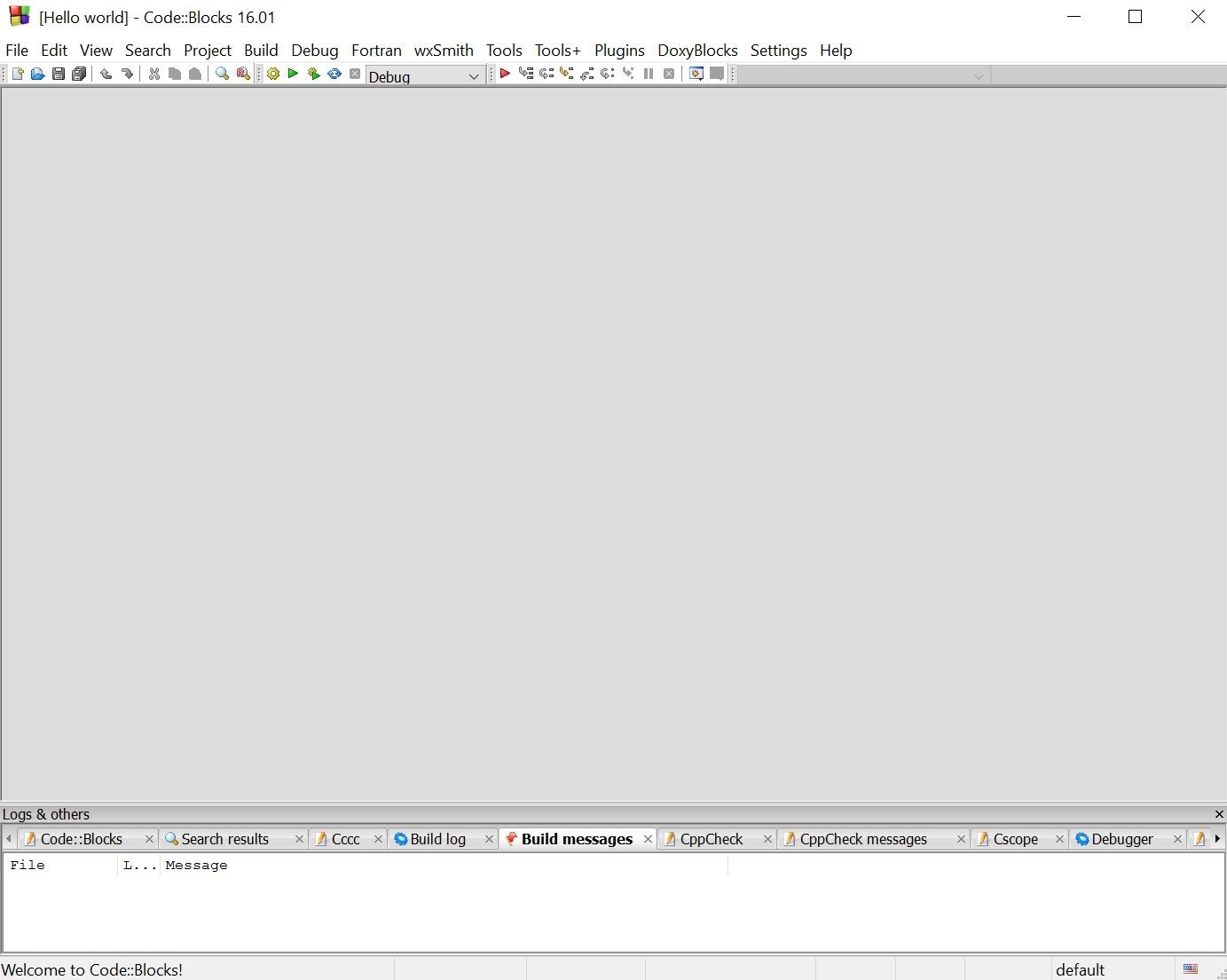Click the Step into instruction icon
1227x980 pixels.
[628, 74]
